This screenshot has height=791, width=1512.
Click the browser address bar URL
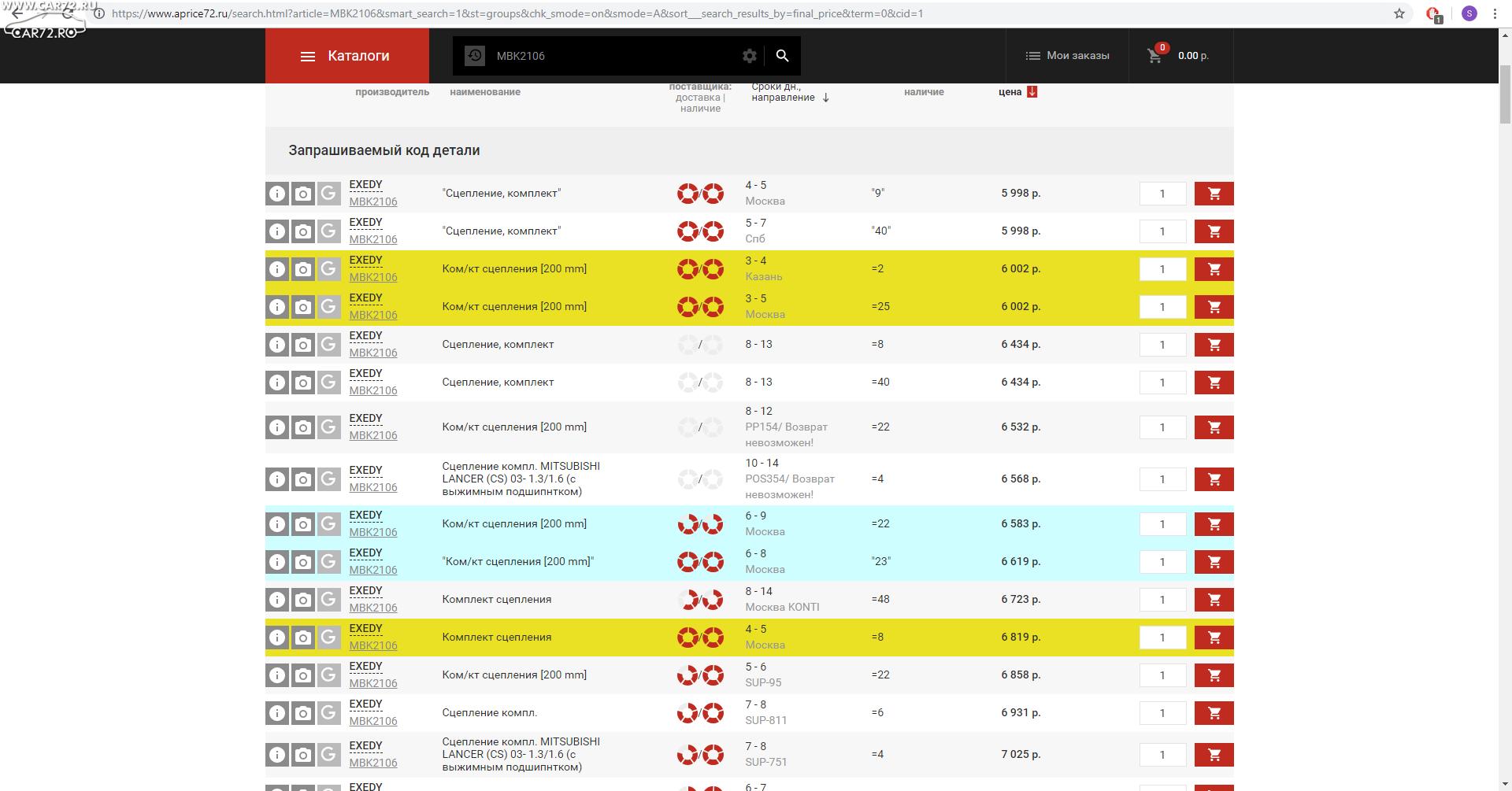point(517,13)
